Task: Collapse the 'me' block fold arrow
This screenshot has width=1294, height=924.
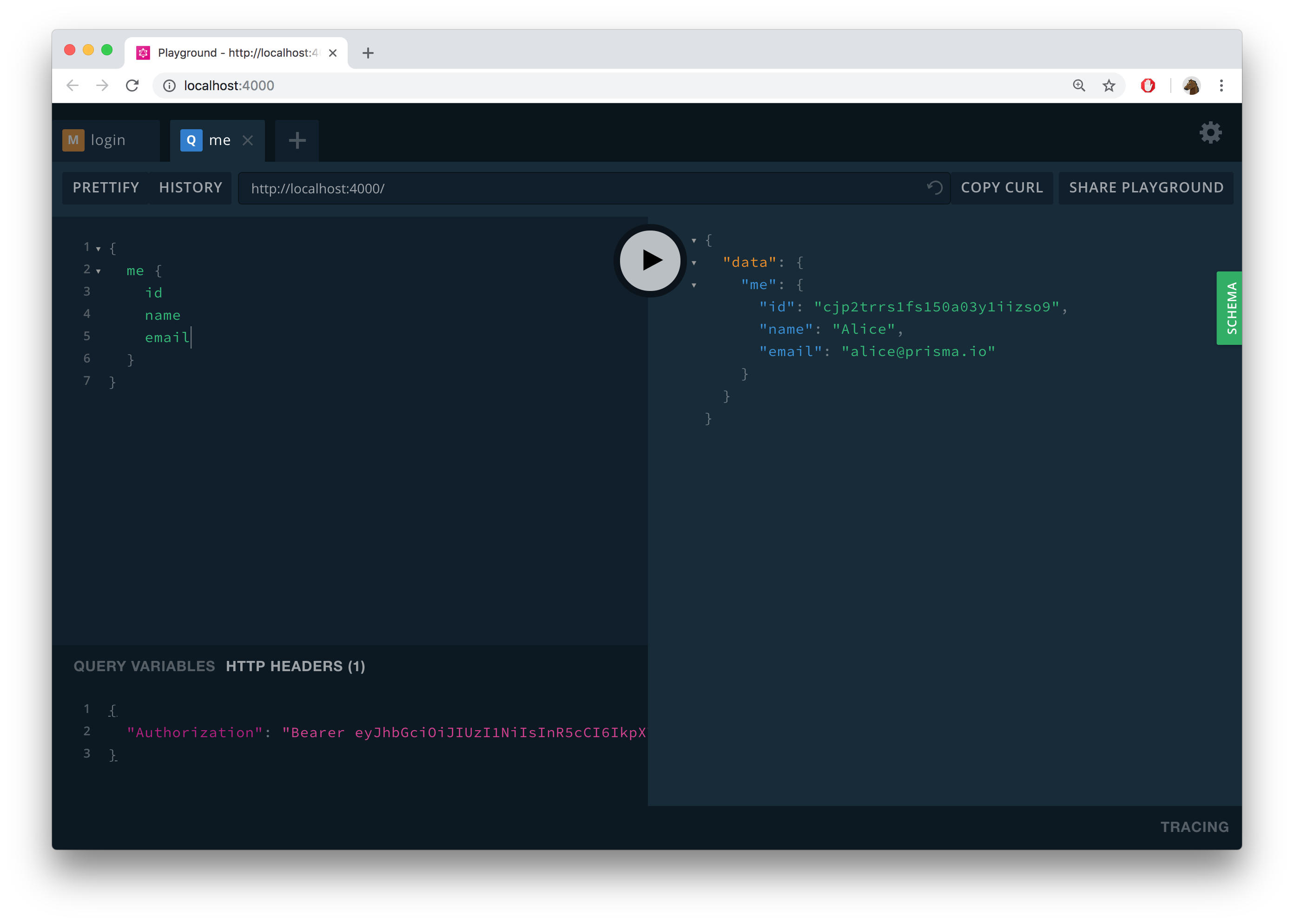Action: (99, 271)
